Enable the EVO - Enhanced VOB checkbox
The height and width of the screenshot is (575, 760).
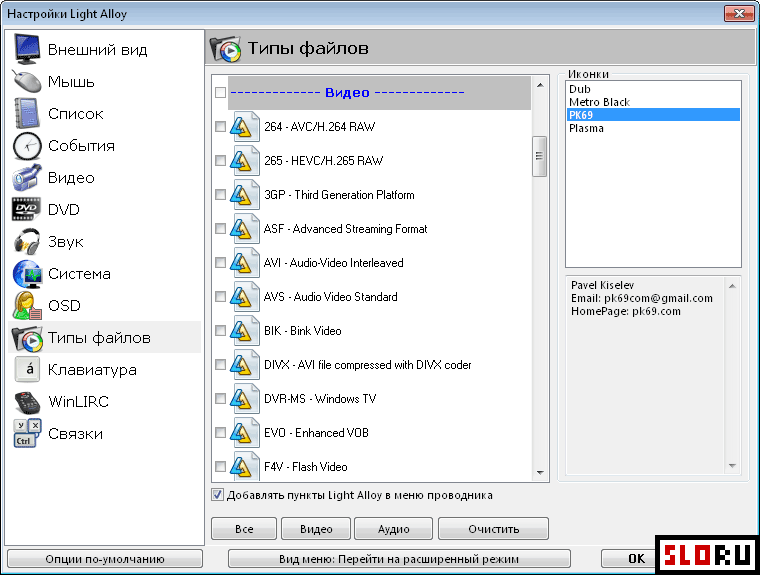click(x=220, y=432)
